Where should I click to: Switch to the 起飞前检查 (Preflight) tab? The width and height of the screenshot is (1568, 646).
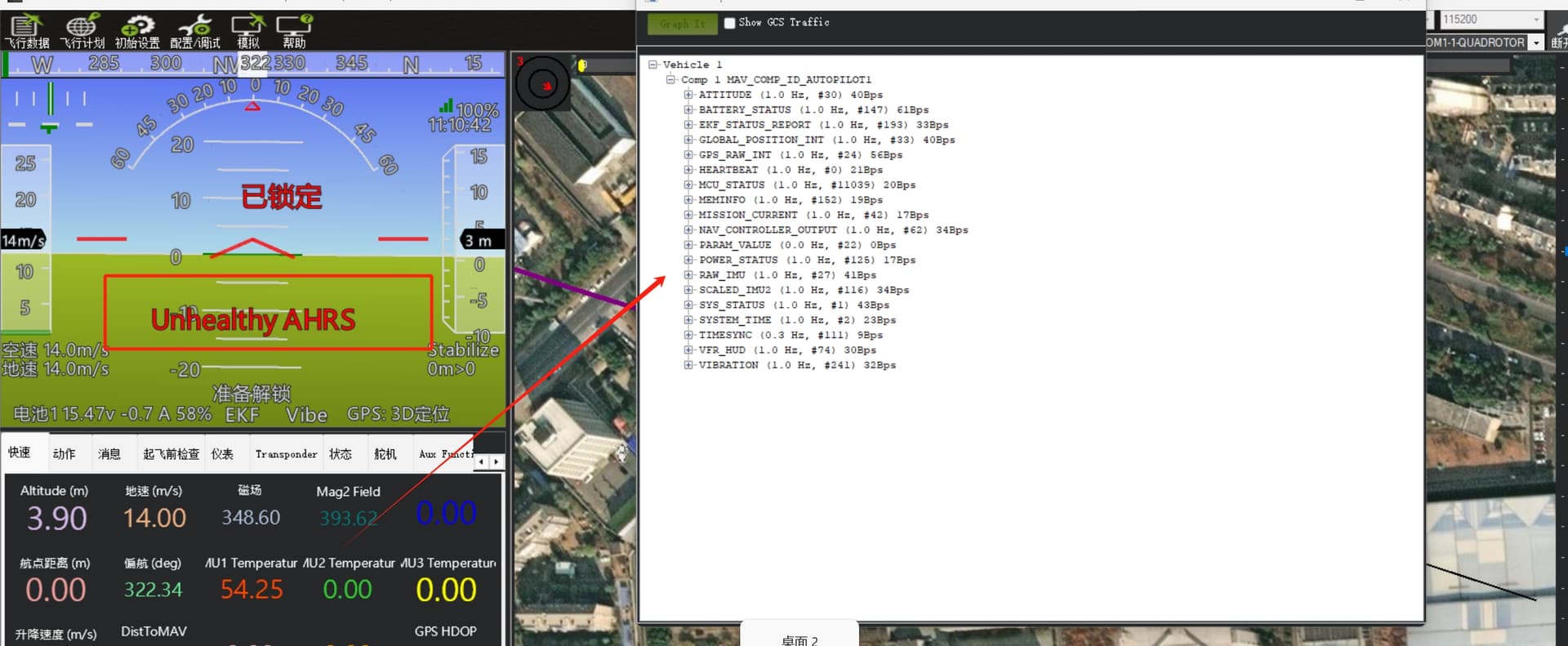point(171,453)
